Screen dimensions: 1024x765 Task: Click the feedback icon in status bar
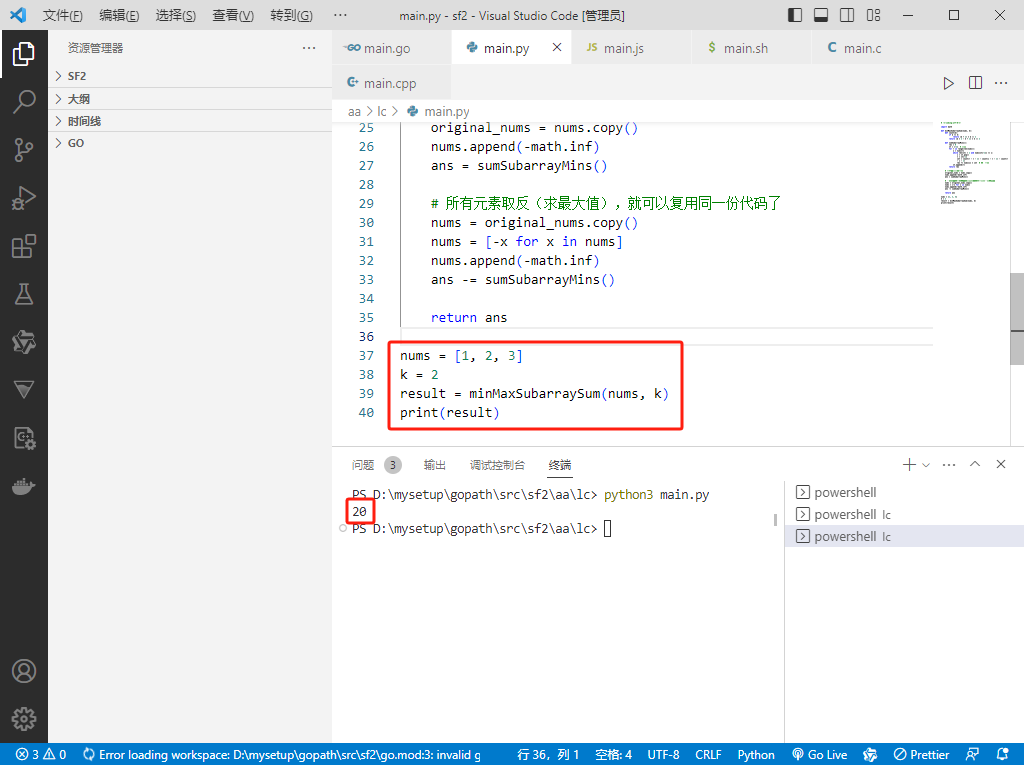tap(972, 755)
